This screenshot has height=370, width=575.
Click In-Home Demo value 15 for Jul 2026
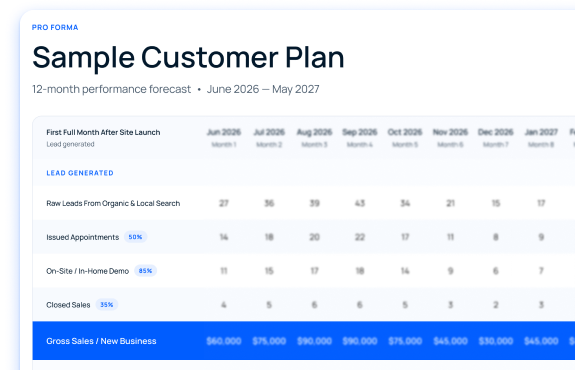pos(269,271)
